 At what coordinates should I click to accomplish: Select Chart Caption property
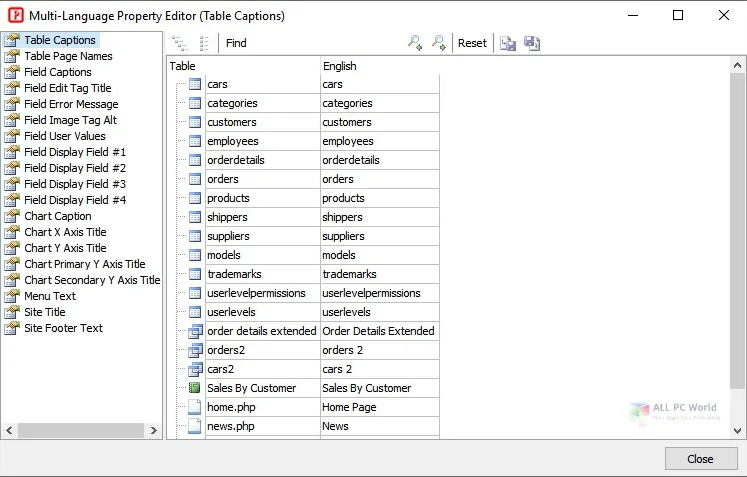click(58, 216)
